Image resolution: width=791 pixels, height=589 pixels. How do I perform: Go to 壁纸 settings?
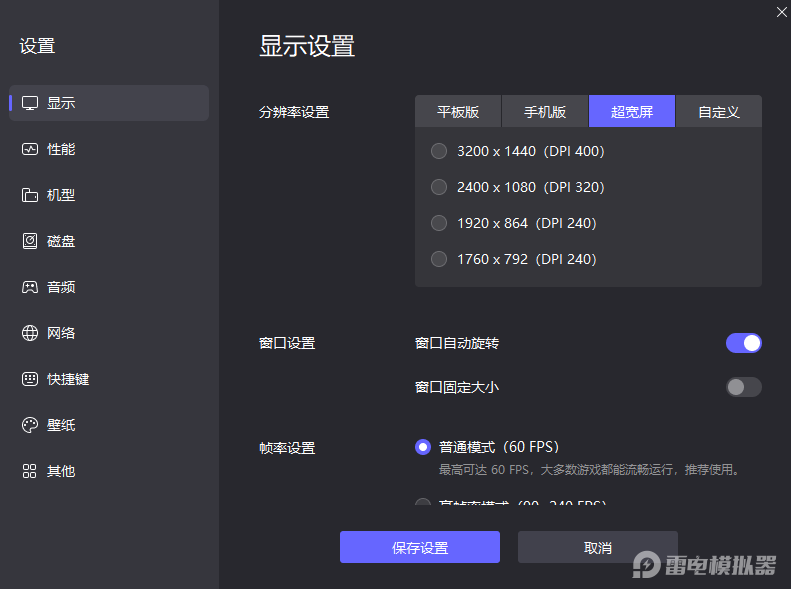109,425
